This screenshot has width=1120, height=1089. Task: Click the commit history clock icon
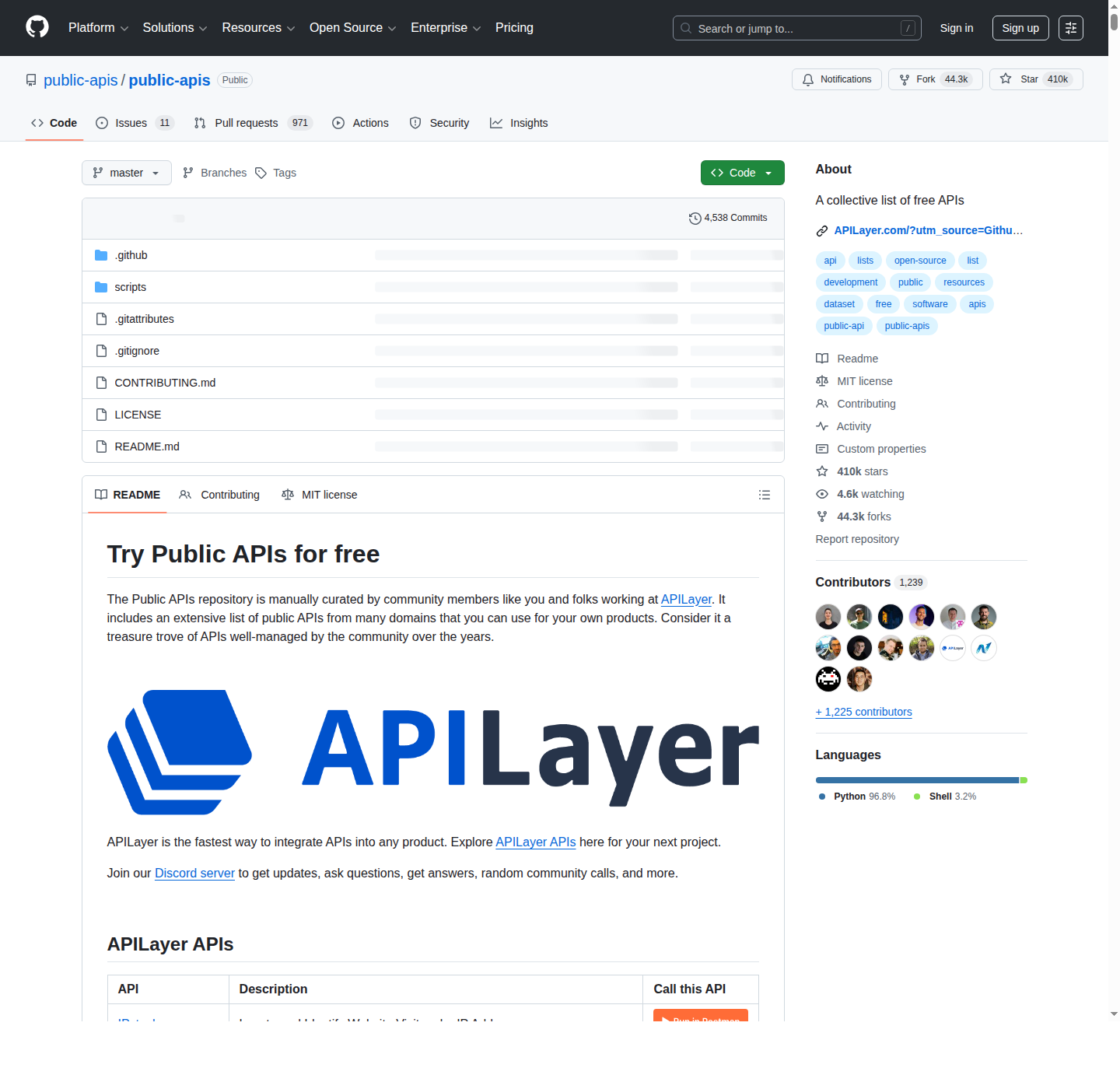tap(695, 218)
